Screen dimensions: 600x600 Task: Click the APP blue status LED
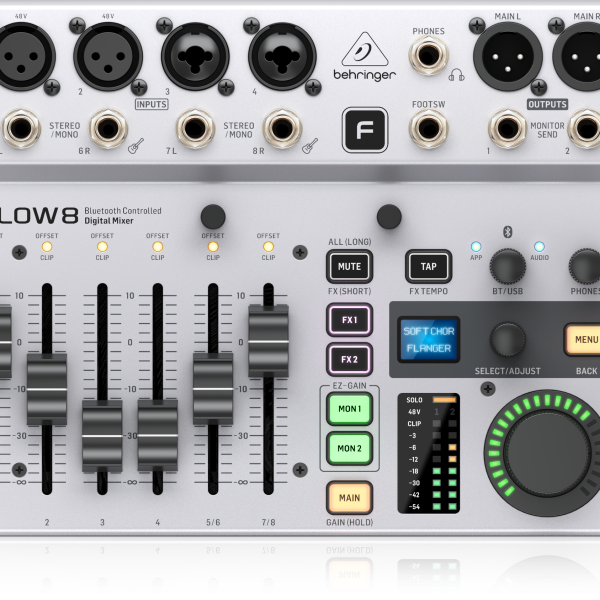(x=476, y=246)
